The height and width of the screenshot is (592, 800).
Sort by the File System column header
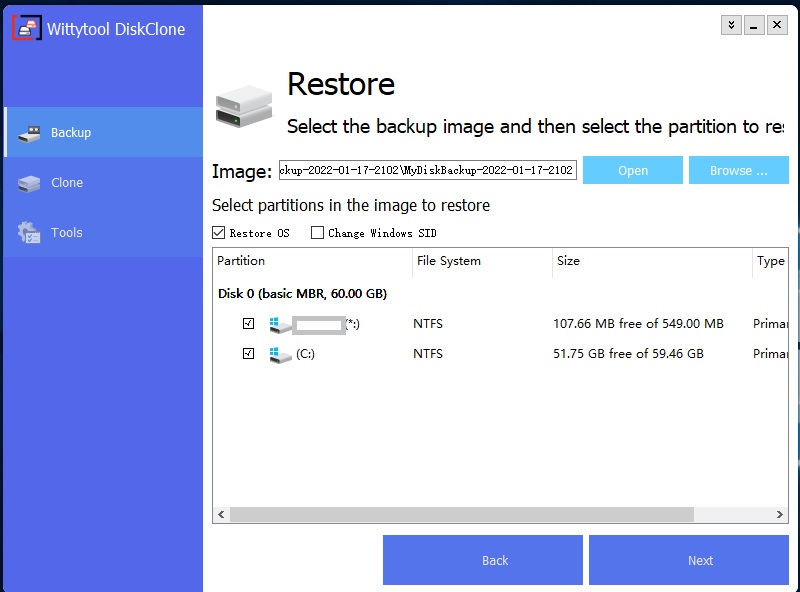point(482,261)
